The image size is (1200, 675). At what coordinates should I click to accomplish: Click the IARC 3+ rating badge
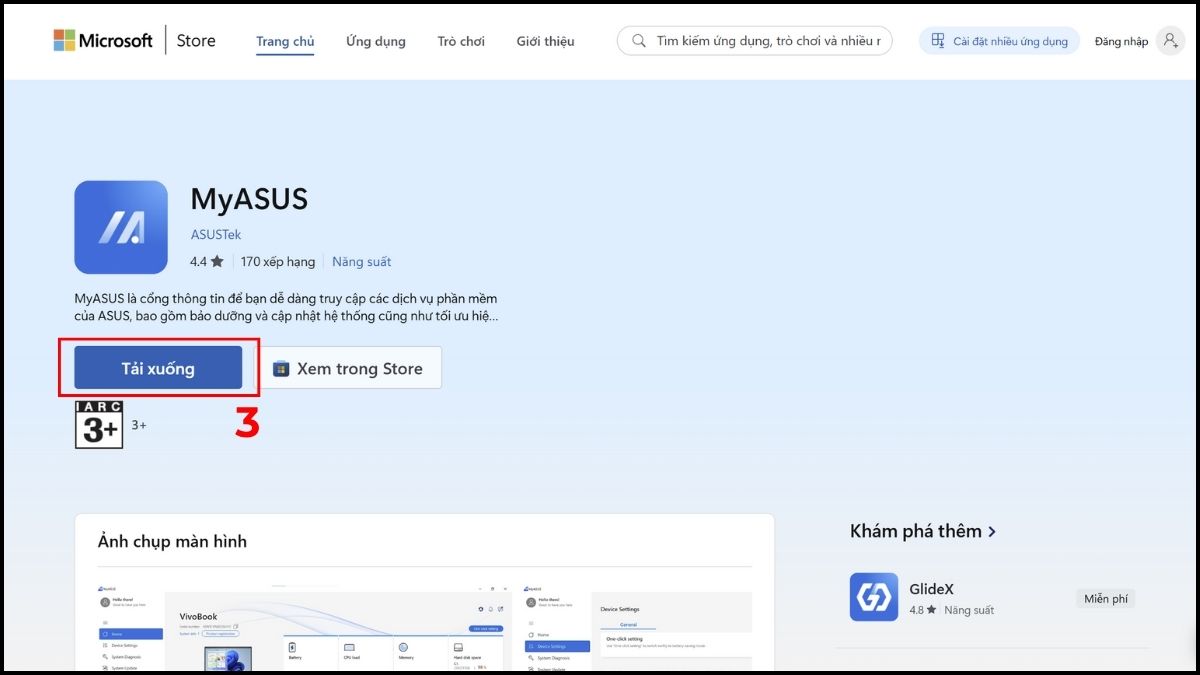pyautogui.click(x=99, y=424)
